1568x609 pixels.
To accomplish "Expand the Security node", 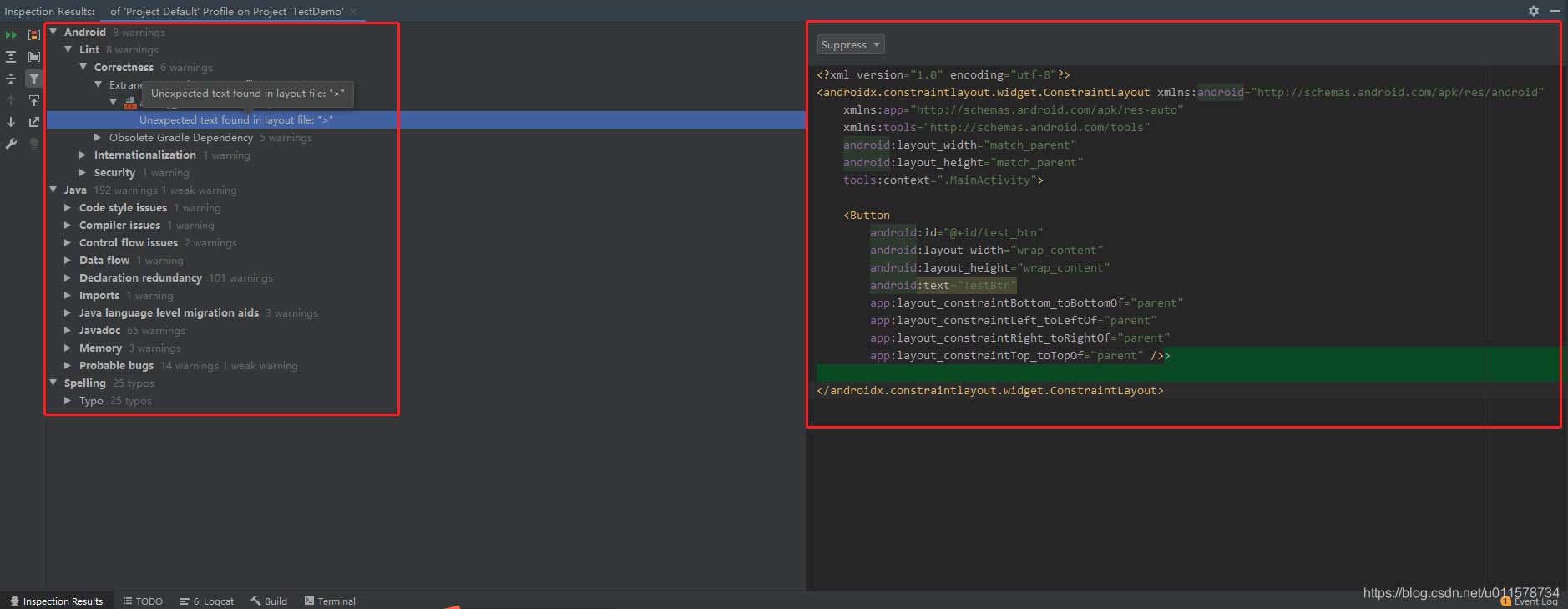I will click(83, 172).
